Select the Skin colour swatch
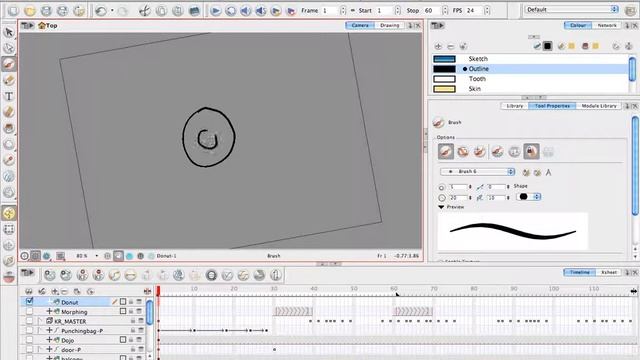The width and height of the screenshot is (640, 360). (444, 89)
